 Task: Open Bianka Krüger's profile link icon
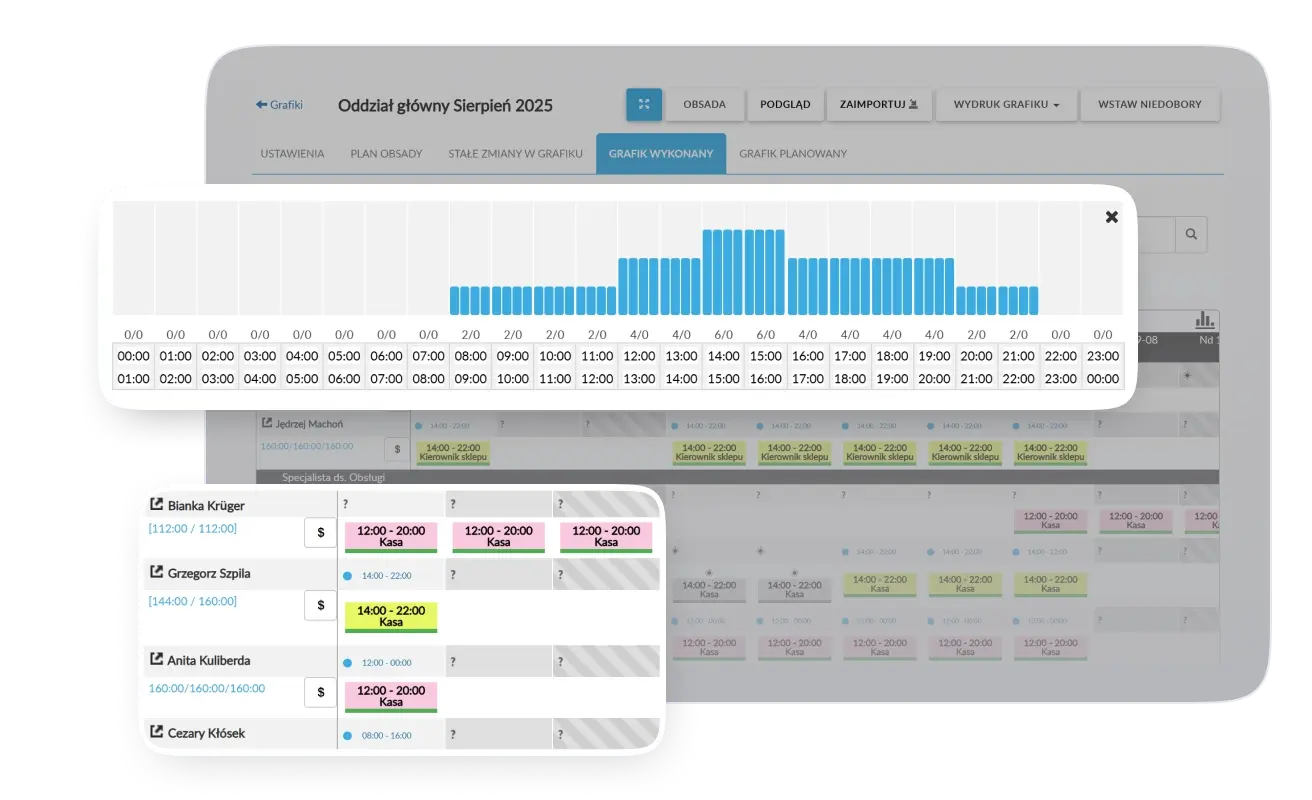157,505
